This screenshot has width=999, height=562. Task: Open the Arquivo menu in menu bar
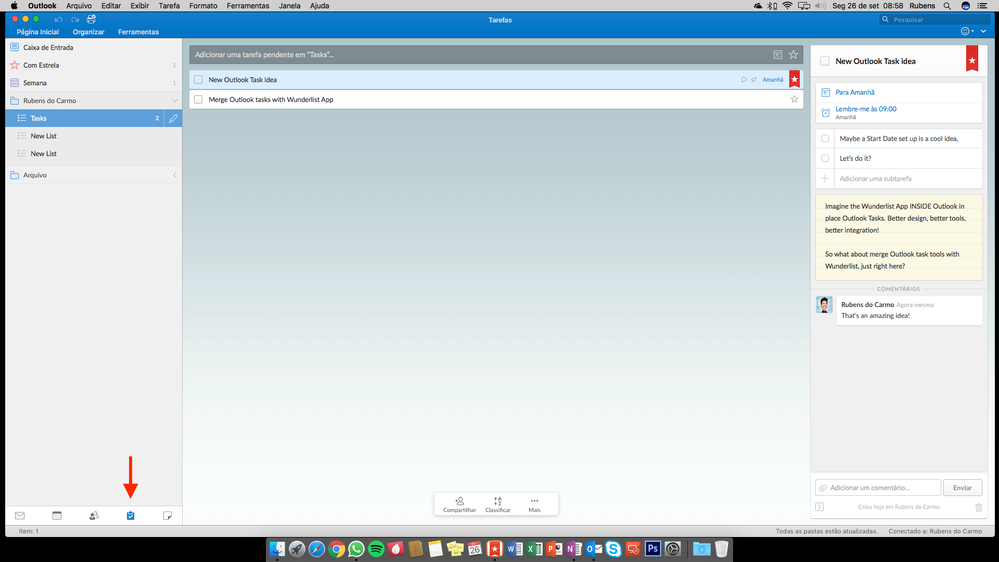tap(79, 6)
